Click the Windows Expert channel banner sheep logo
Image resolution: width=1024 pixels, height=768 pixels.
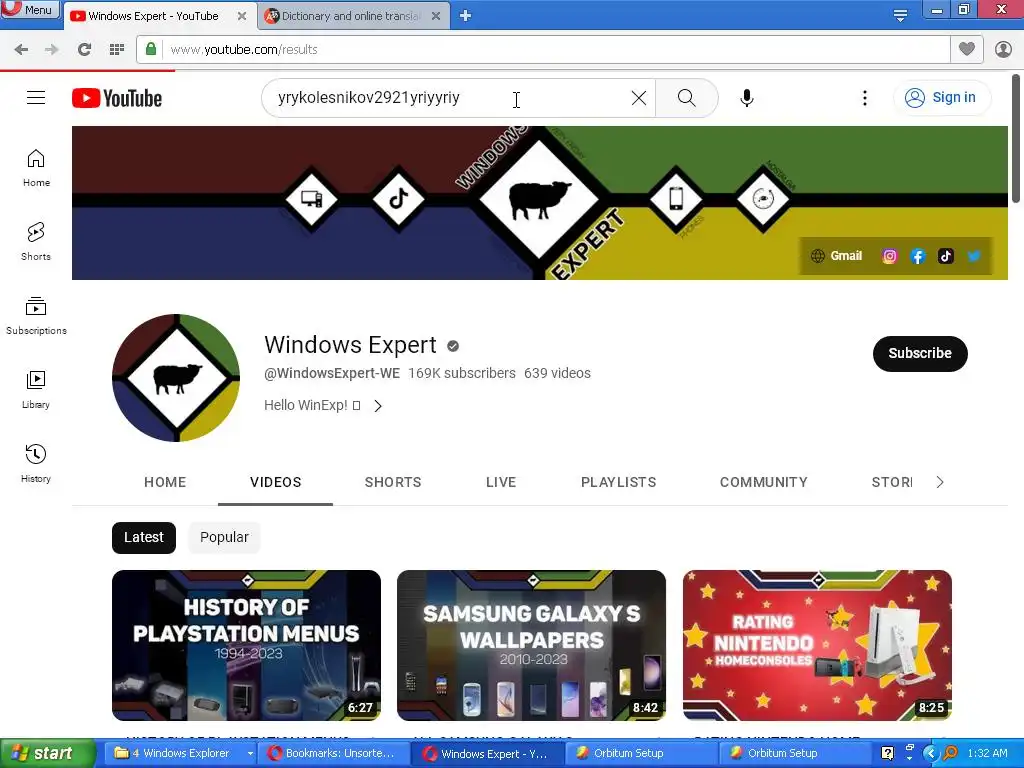click(539, 200)
